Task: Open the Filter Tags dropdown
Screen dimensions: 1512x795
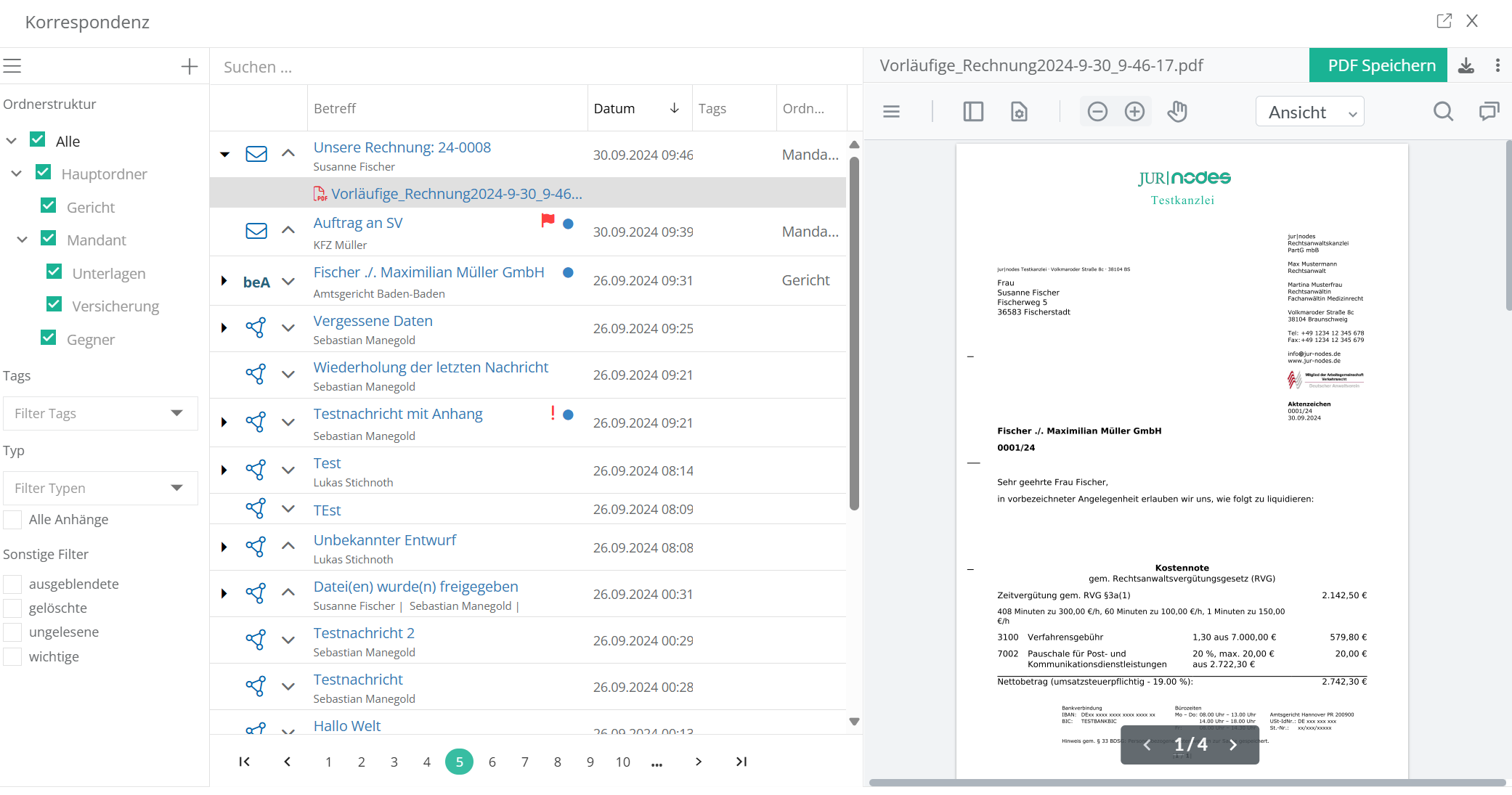Action: coord(100,413)
